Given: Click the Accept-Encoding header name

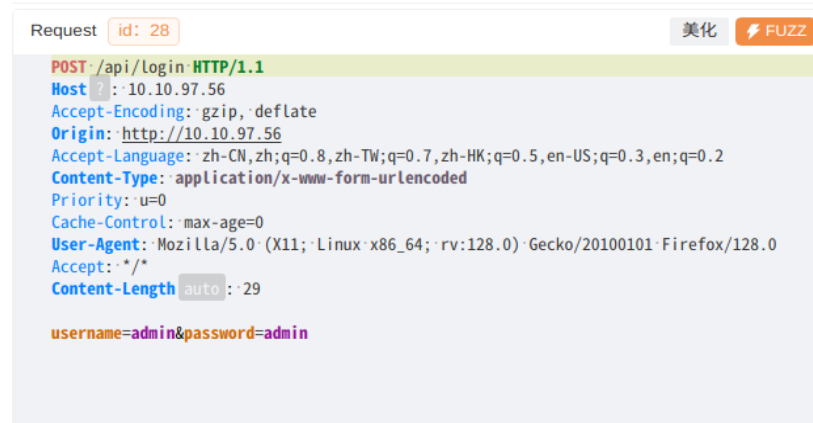Looking at the screenshot, I should point(118,112).
